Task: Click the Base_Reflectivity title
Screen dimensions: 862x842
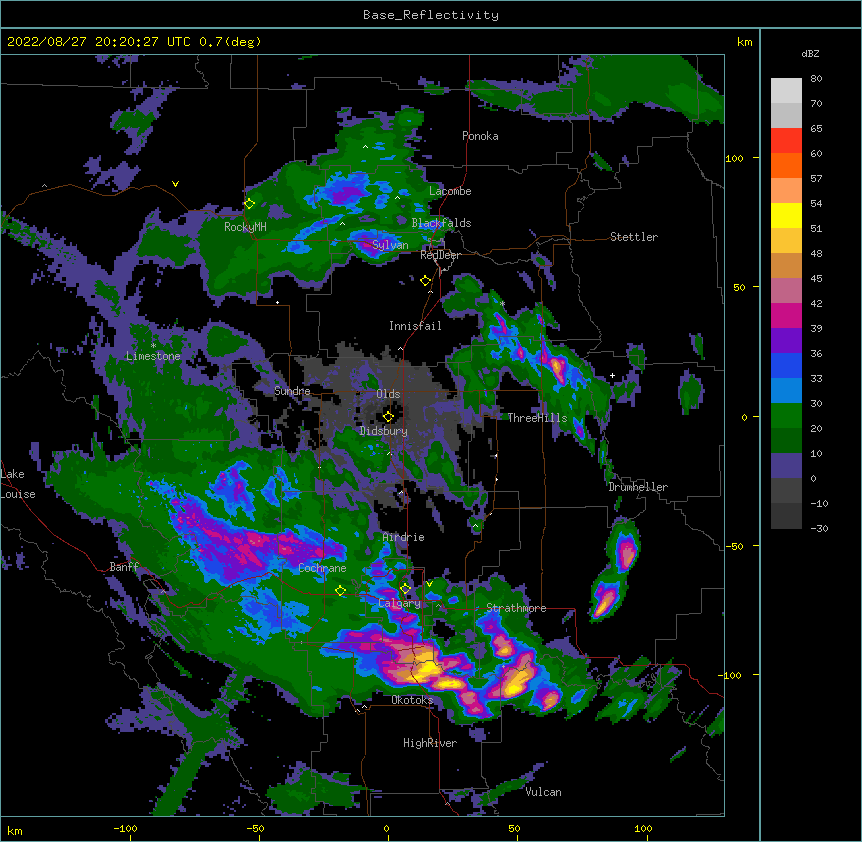Action: (x=431, y=15)
